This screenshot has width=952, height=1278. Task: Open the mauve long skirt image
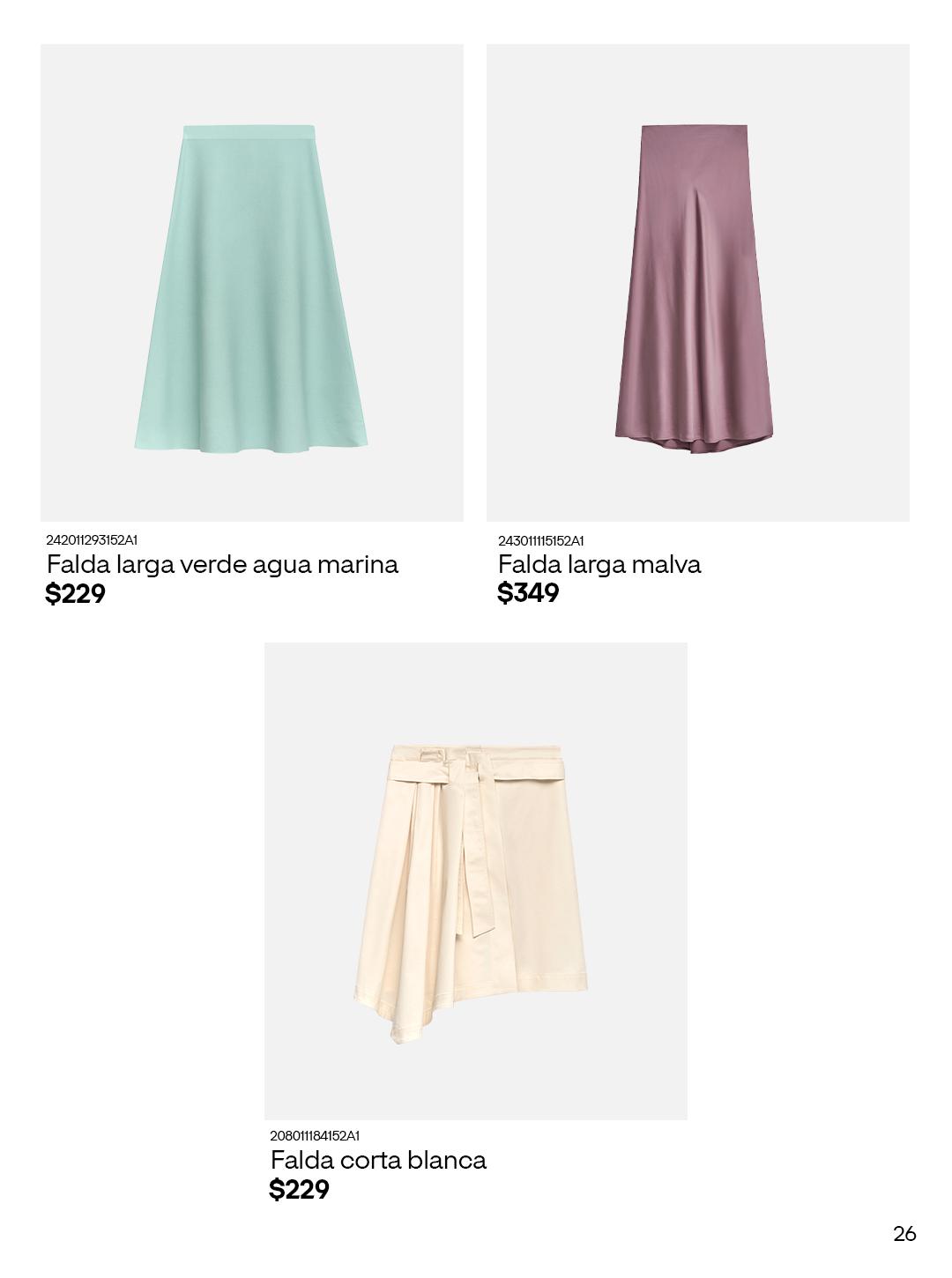click(x=697, y=282)
